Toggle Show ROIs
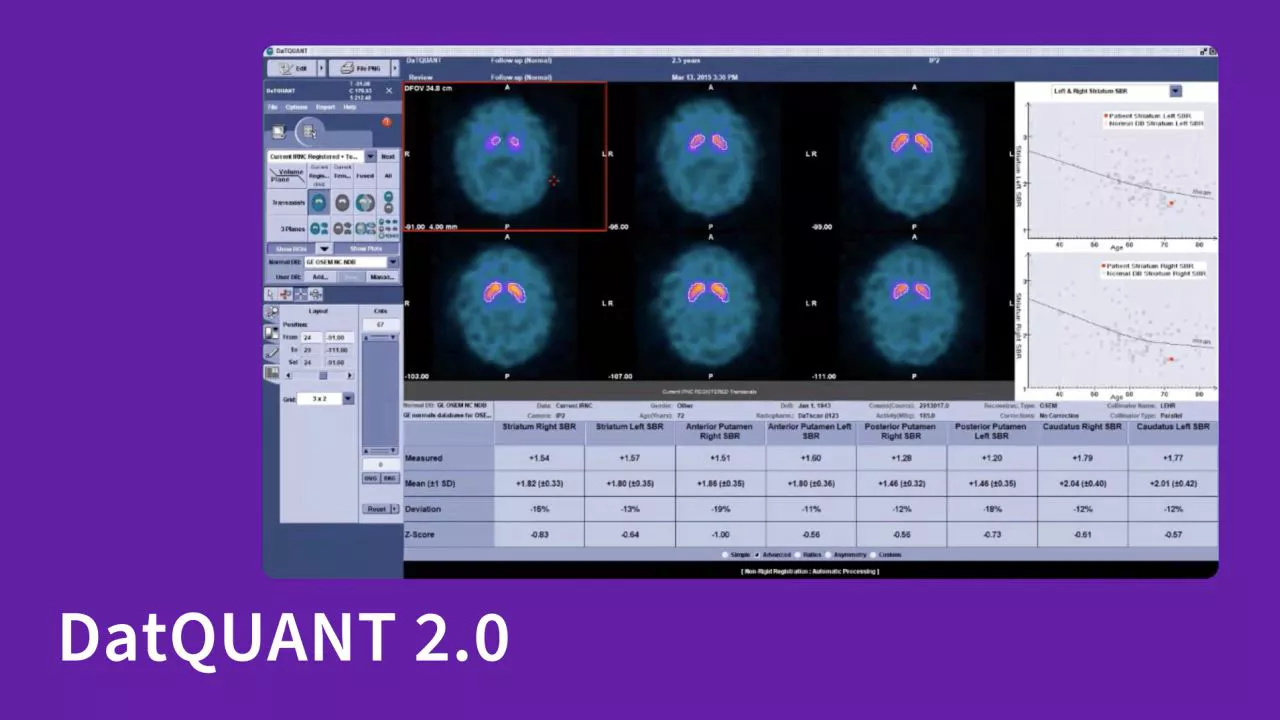1280x720 pixels. [x=290, y=248]
